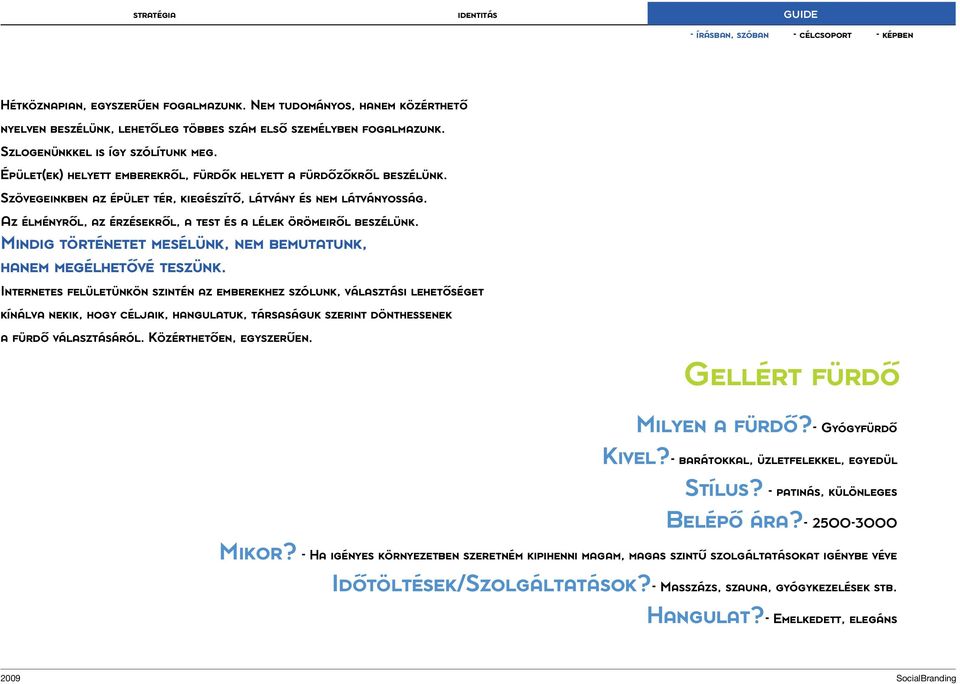Click the blue line 'Mindig történetet mesélünk'

[184, 244]
